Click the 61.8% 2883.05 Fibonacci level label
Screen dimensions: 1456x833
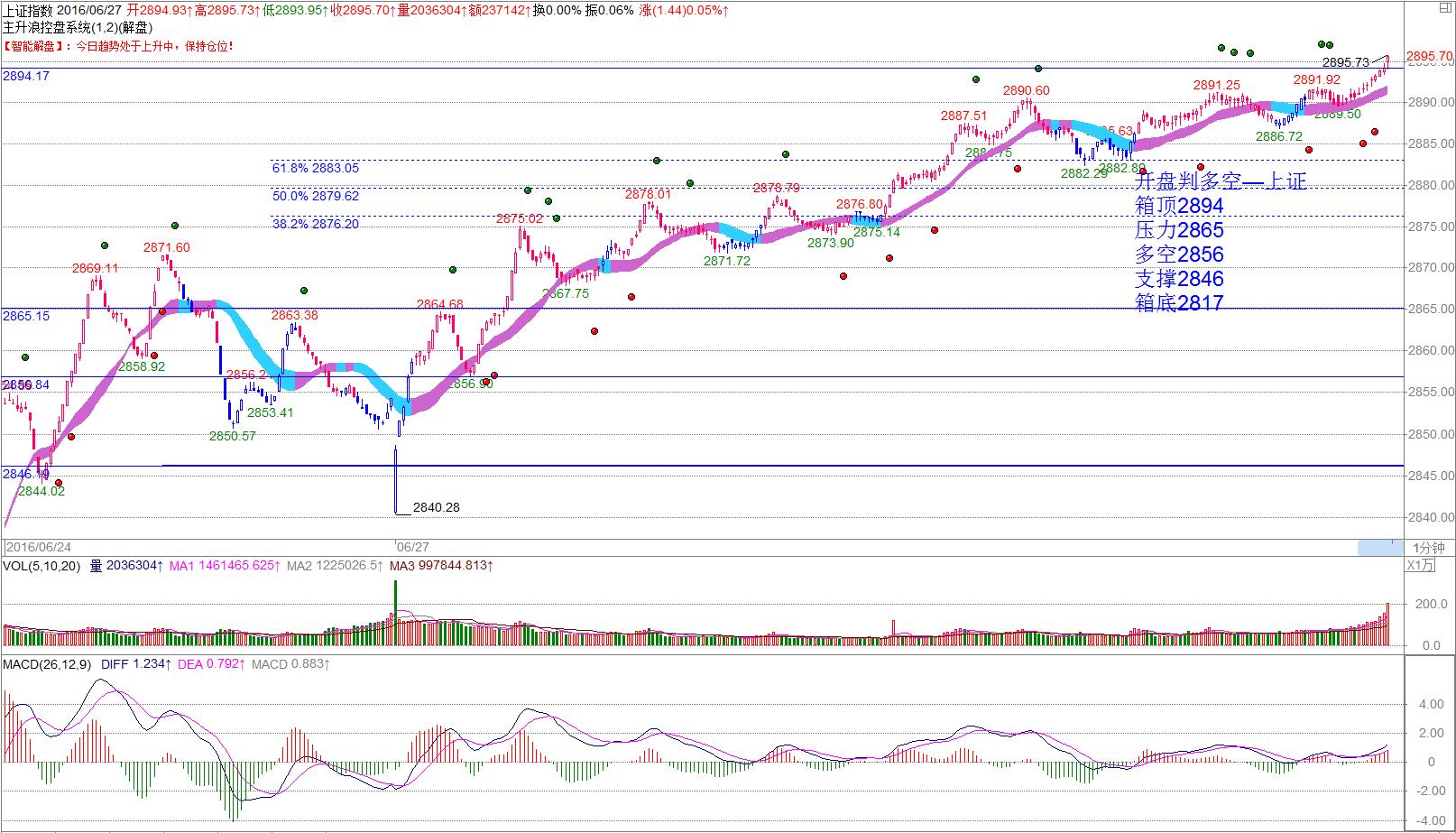(x=316, y=168)
